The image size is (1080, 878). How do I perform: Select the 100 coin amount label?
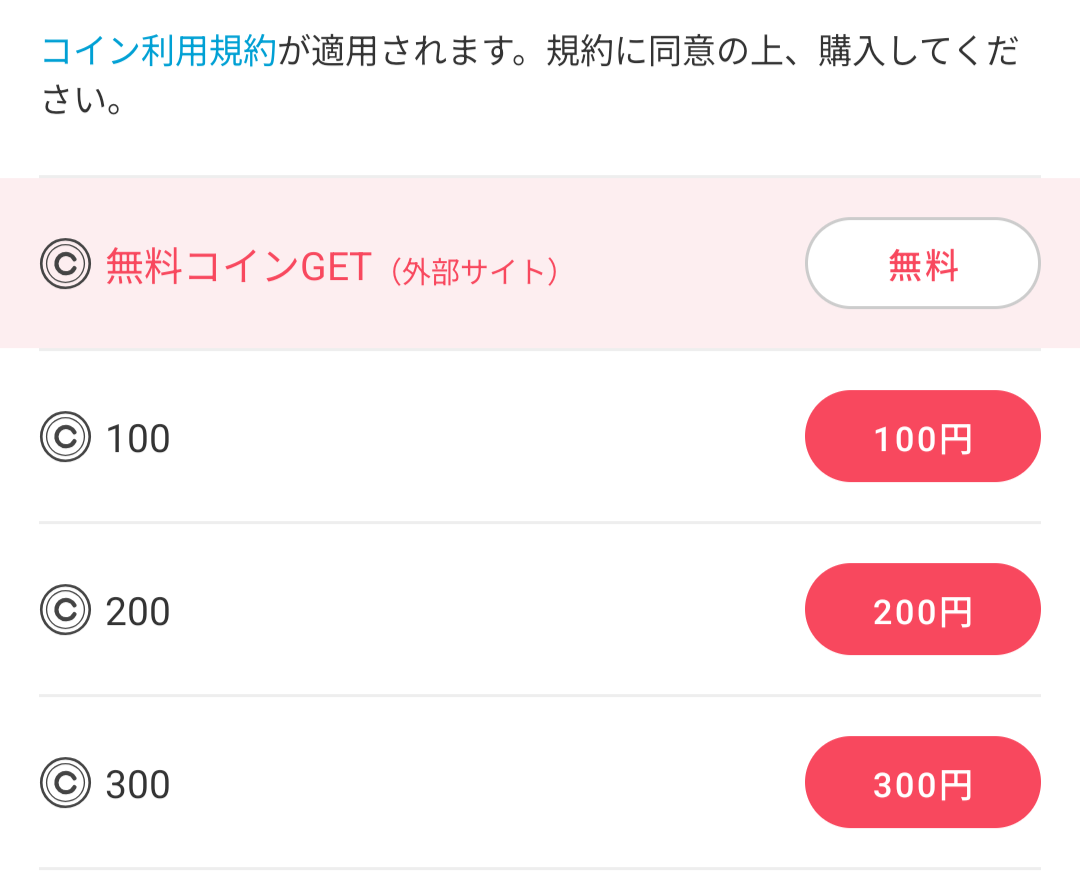pyautogui.click(x=138, y=439)
